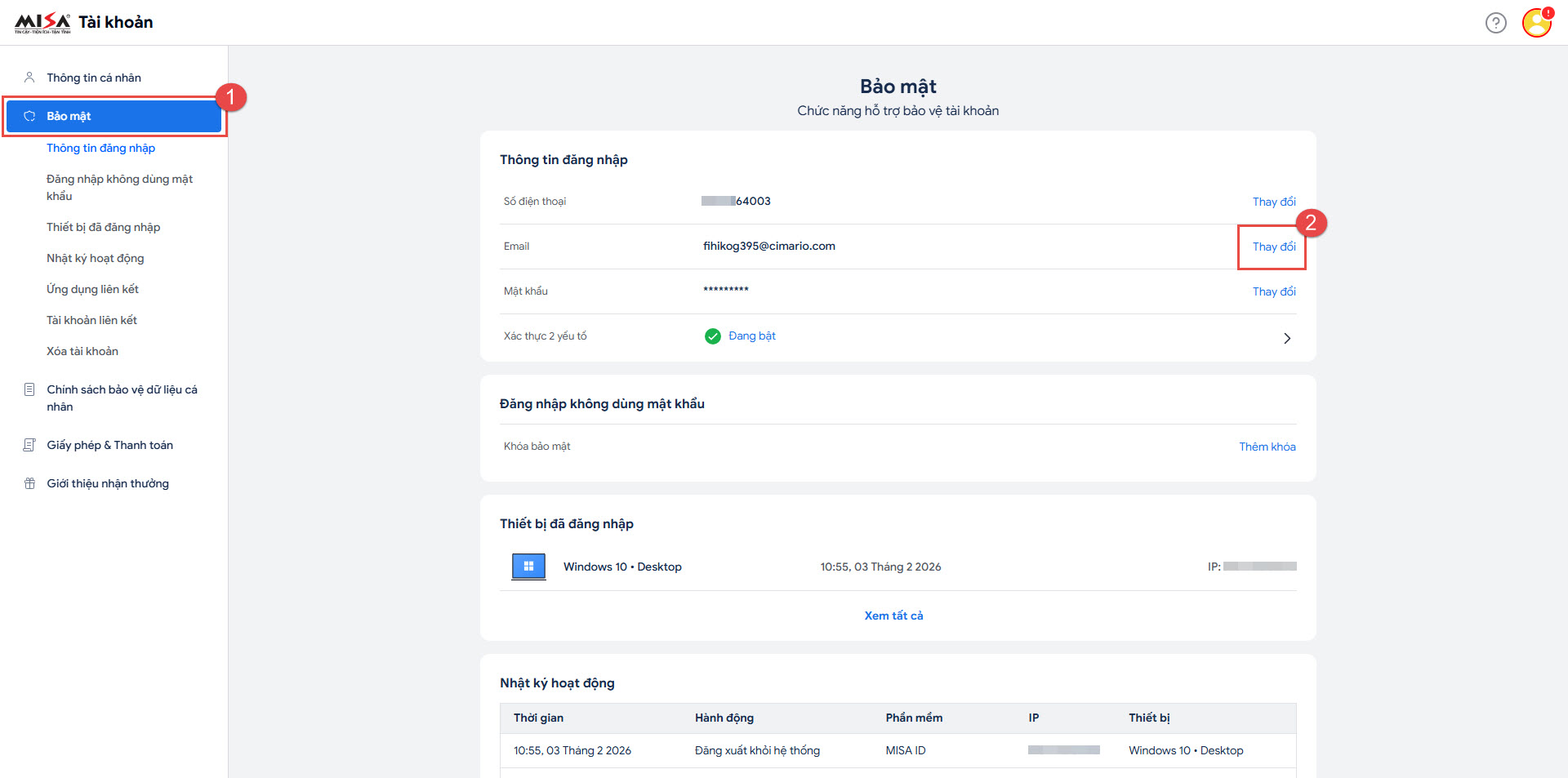
Task: Click the MISA logo in header
Action: 42,22
